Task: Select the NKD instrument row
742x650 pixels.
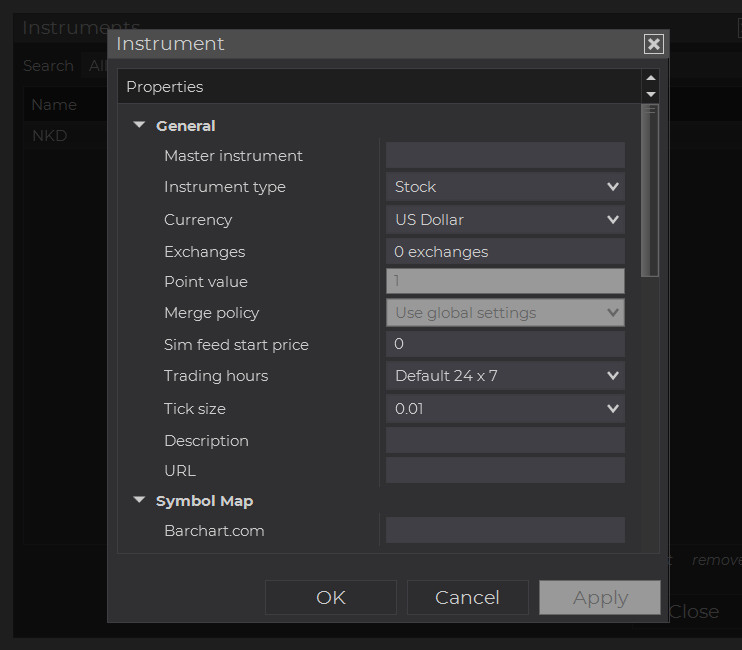Action: pos(50,136)
